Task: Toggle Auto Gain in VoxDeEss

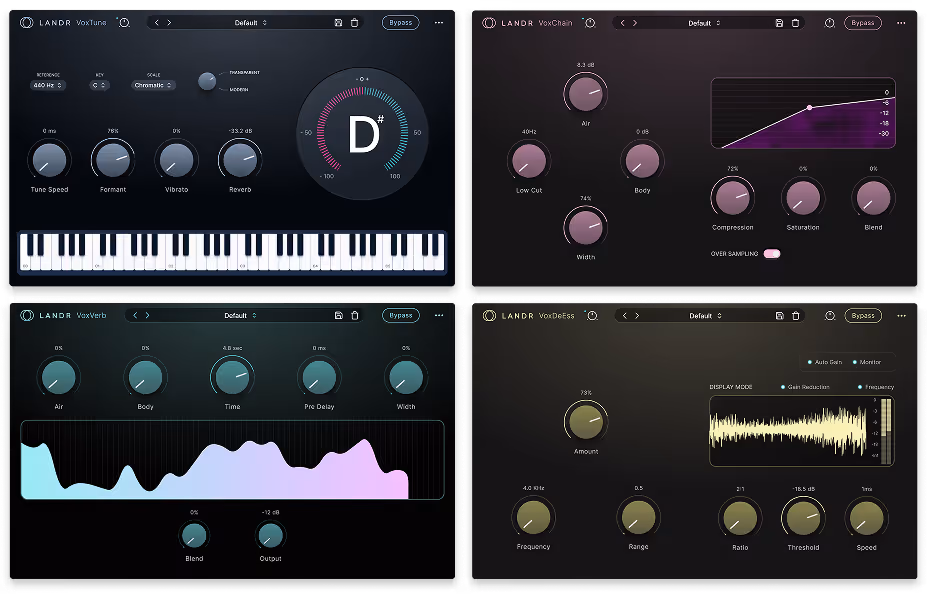Action: (825, 362)
